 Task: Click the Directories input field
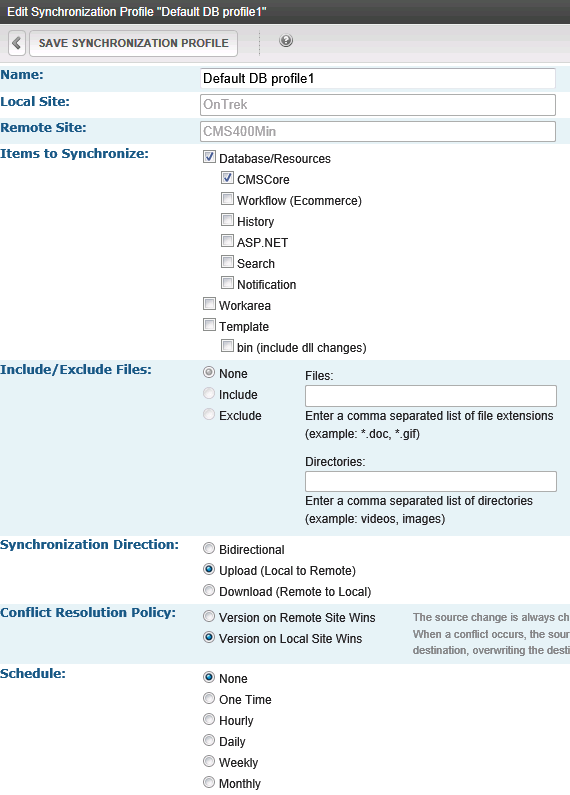pyautogui.click(x=431, y=481)
